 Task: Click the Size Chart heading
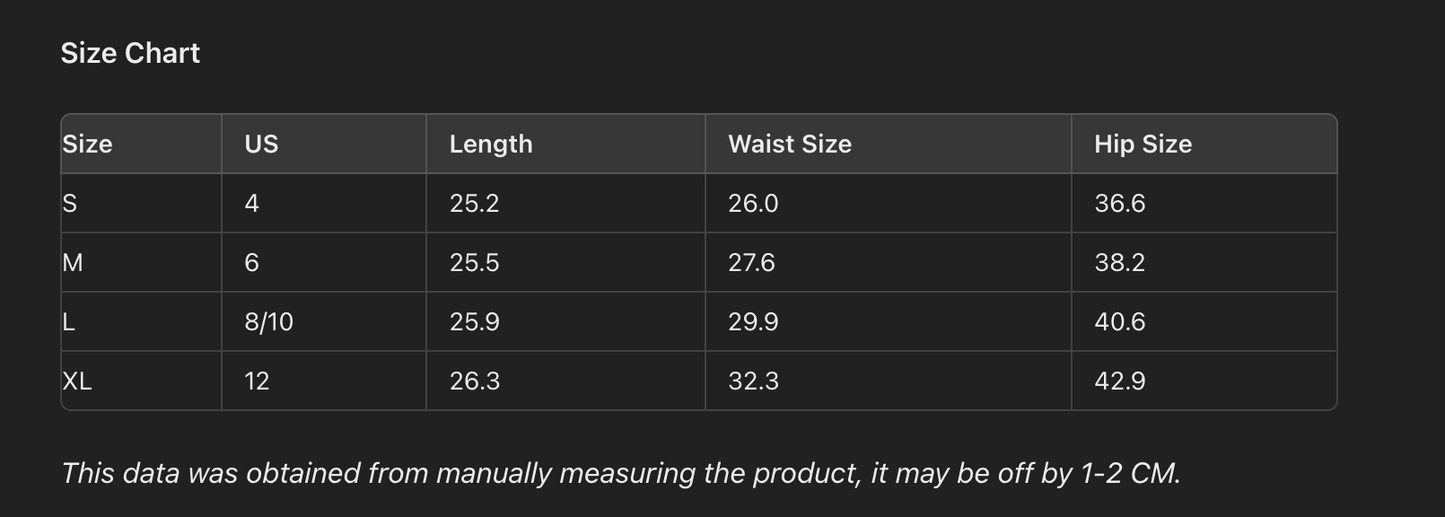[130, 53]
